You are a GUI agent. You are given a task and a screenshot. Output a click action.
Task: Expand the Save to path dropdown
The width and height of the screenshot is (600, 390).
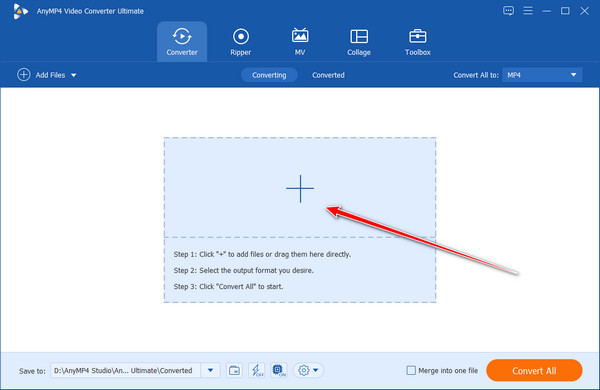pos(210,370)
